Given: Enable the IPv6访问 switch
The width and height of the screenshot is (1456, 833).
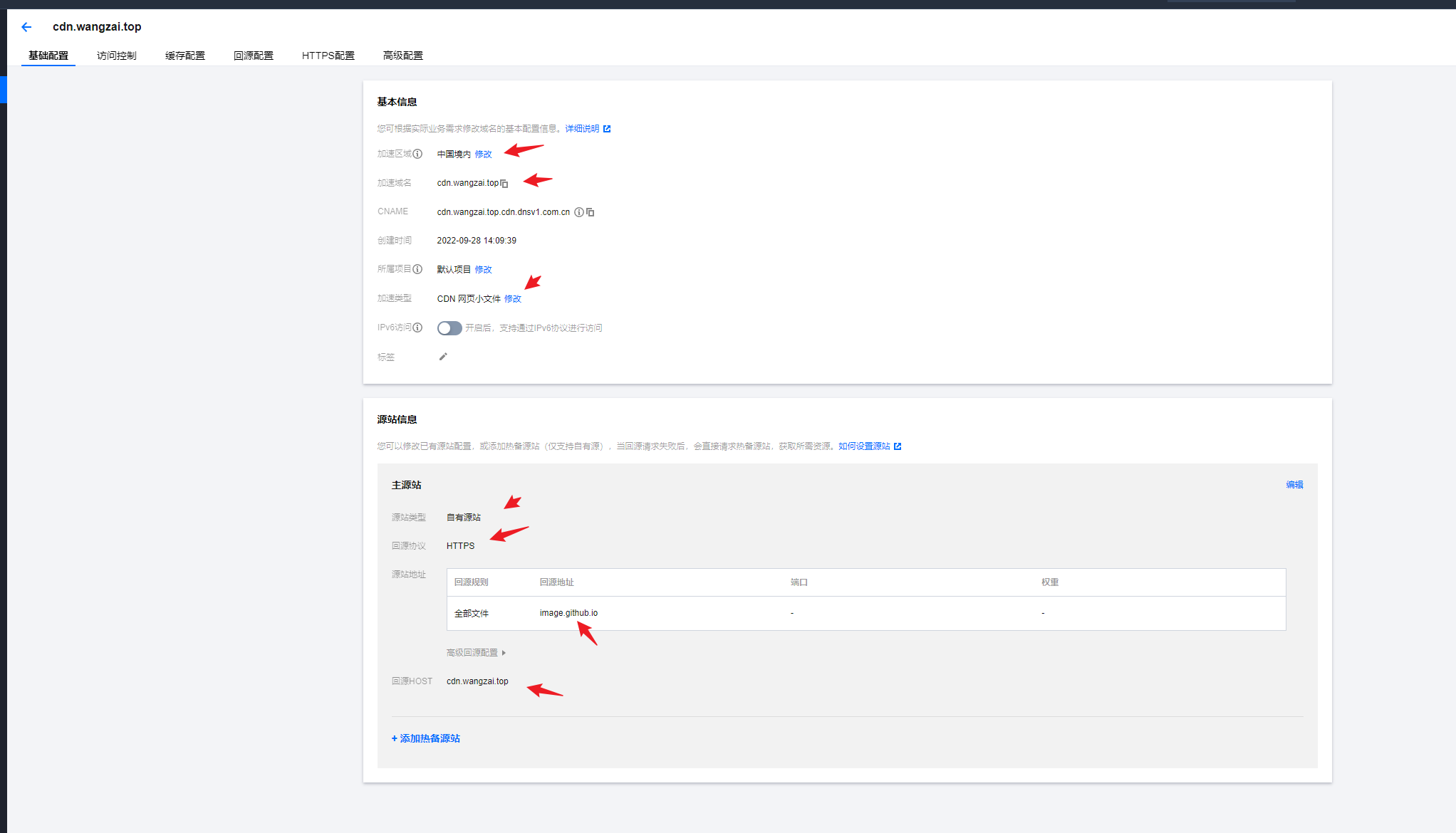Looking at the screenshot, I should pyautogui.click(x=449, y=328).
